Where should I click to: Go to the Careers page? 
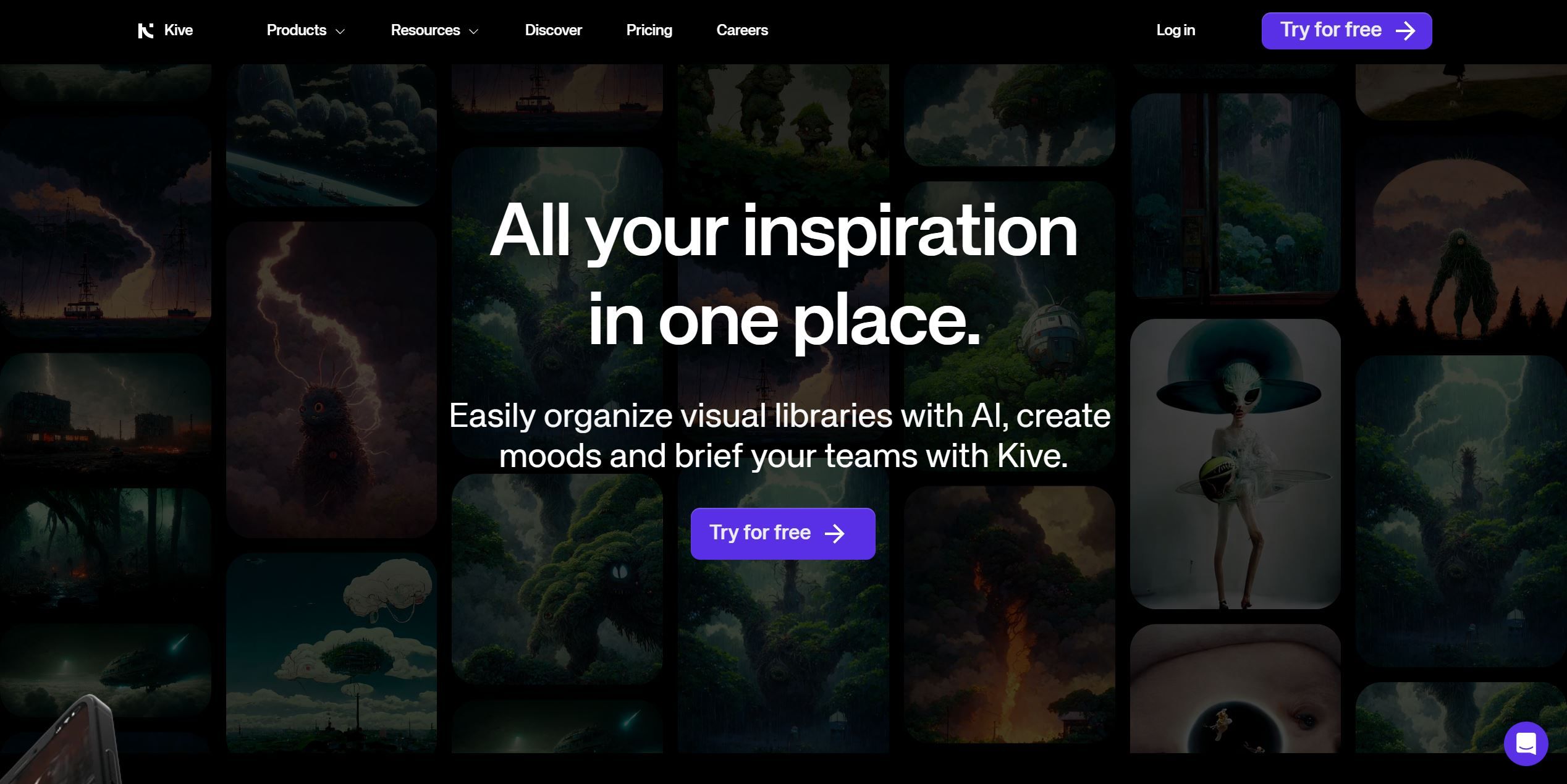tap(743, 30)
